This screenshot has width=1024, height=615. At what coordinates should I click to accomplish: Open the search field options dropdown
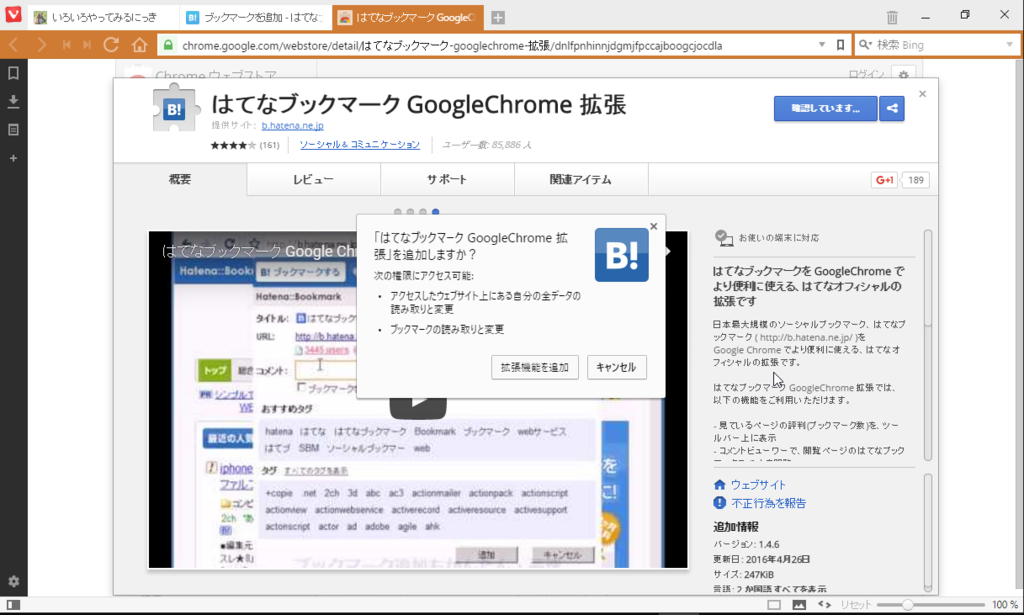pyautogui.click(x=1010, y=45)
